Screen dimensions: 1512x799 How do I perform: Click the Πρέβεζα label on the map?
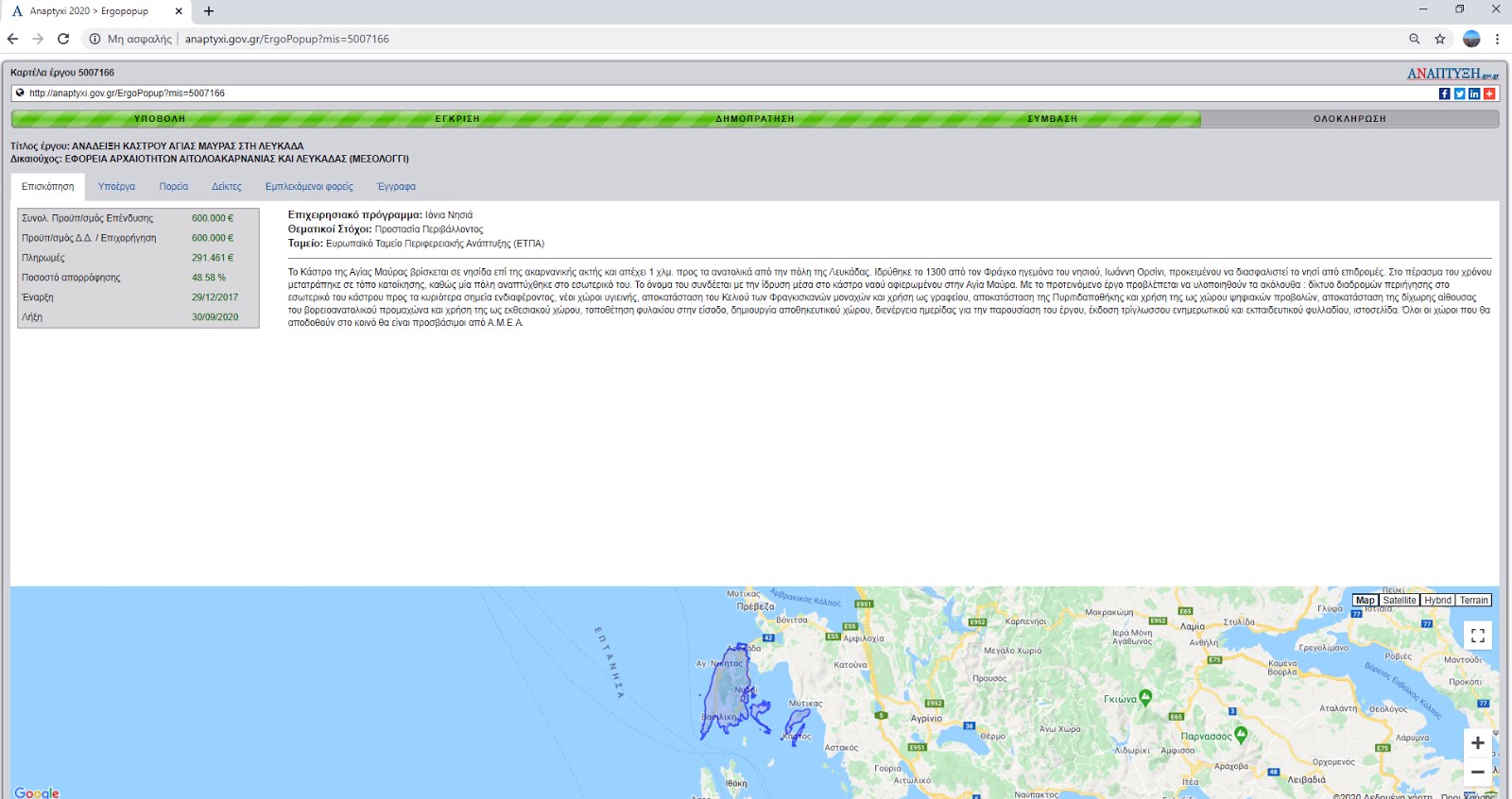click(755, 606)
